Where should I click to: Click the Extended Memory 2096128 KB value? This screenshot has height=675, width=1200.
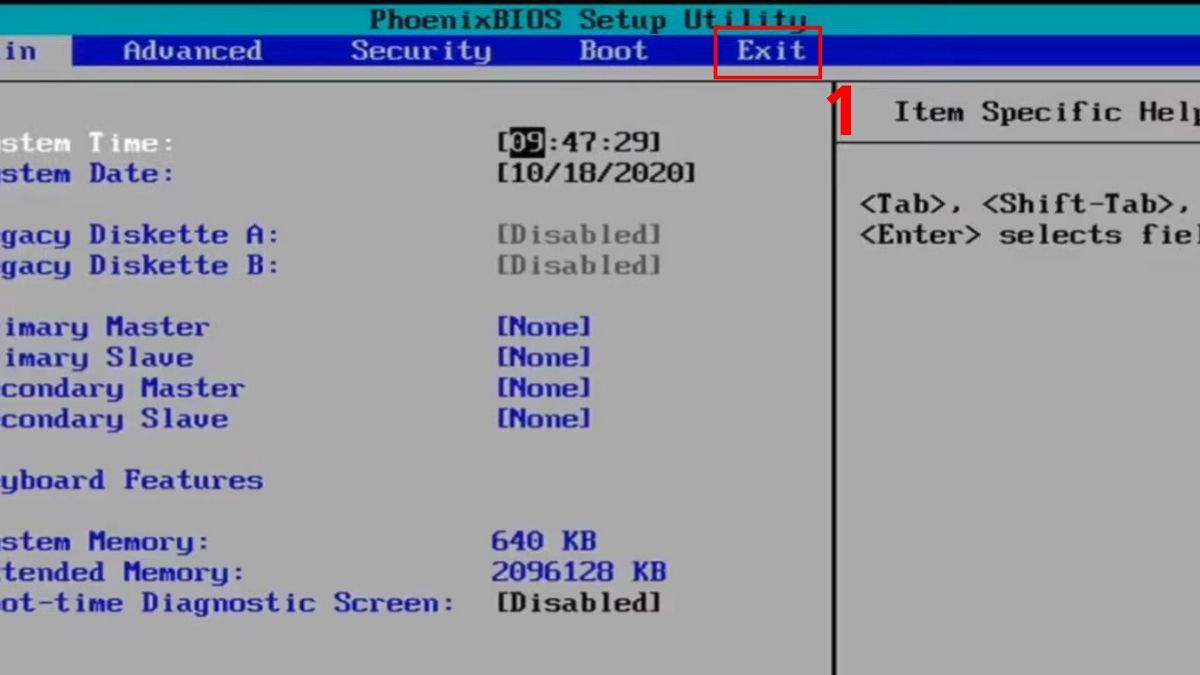578,573
